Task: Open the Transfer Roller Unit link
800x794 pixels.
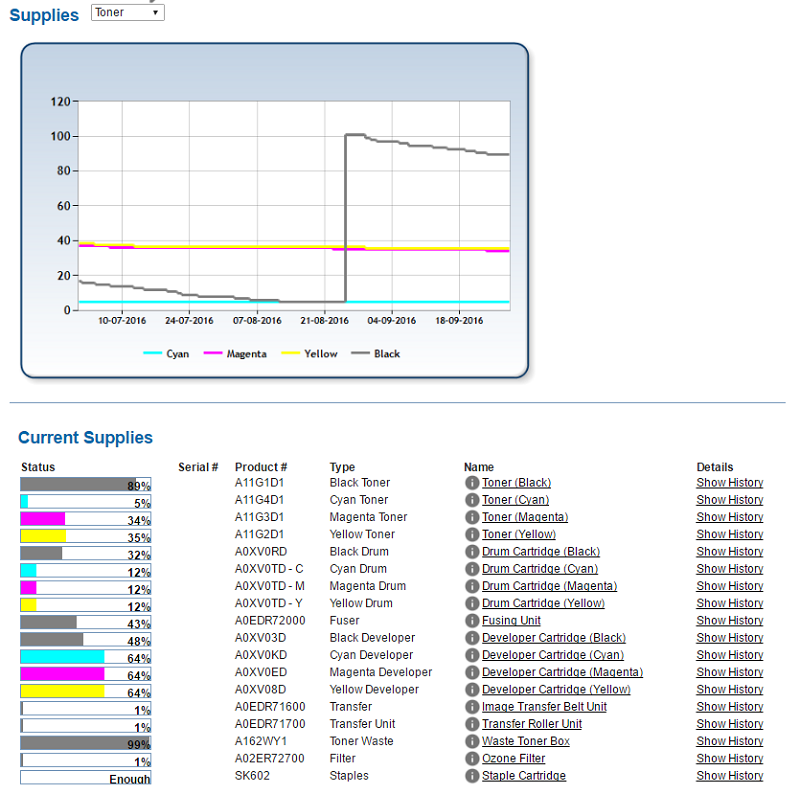Action: [532, 724]
